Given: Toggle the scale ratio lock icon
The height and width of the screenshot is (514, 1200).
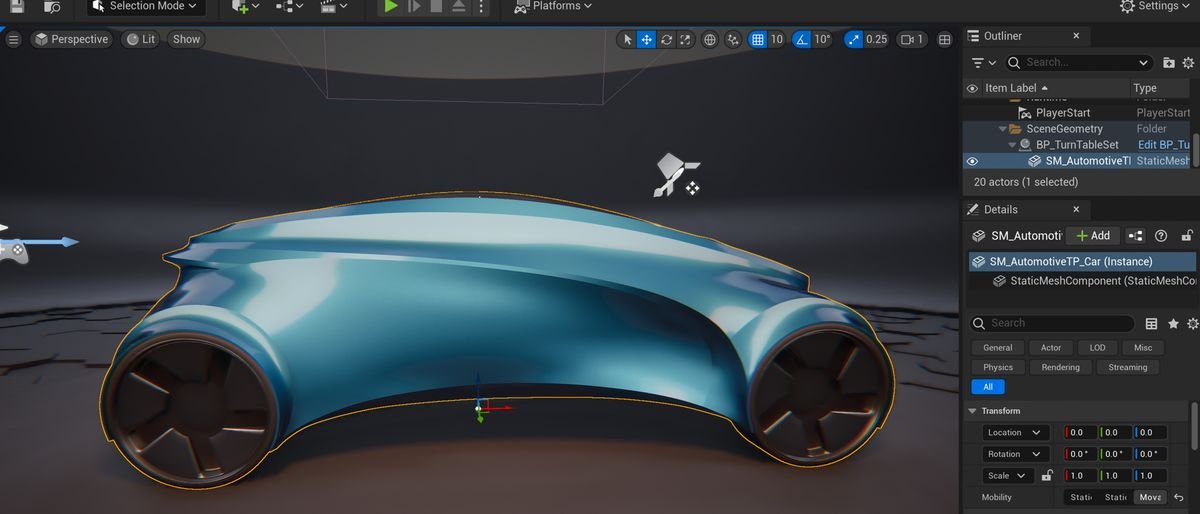Looking at the screenshot, I should click(x=1047, y=476).
